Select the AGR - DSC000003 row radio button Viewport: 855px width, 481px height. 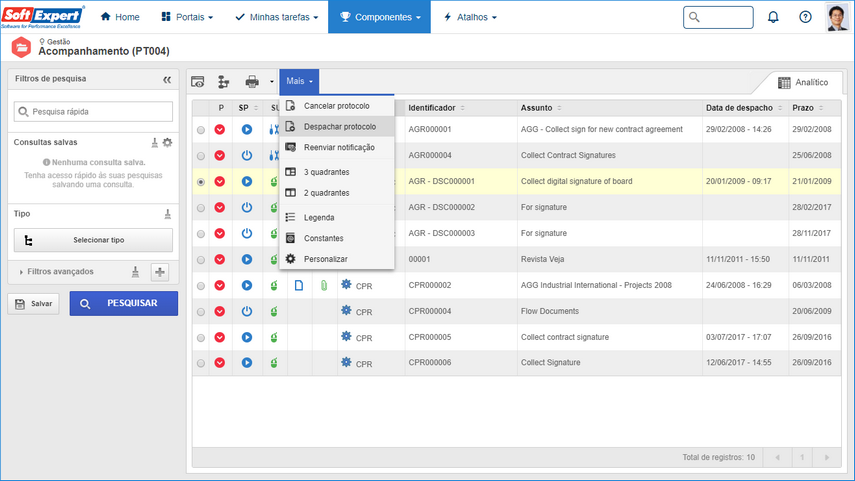click(201, 233)
